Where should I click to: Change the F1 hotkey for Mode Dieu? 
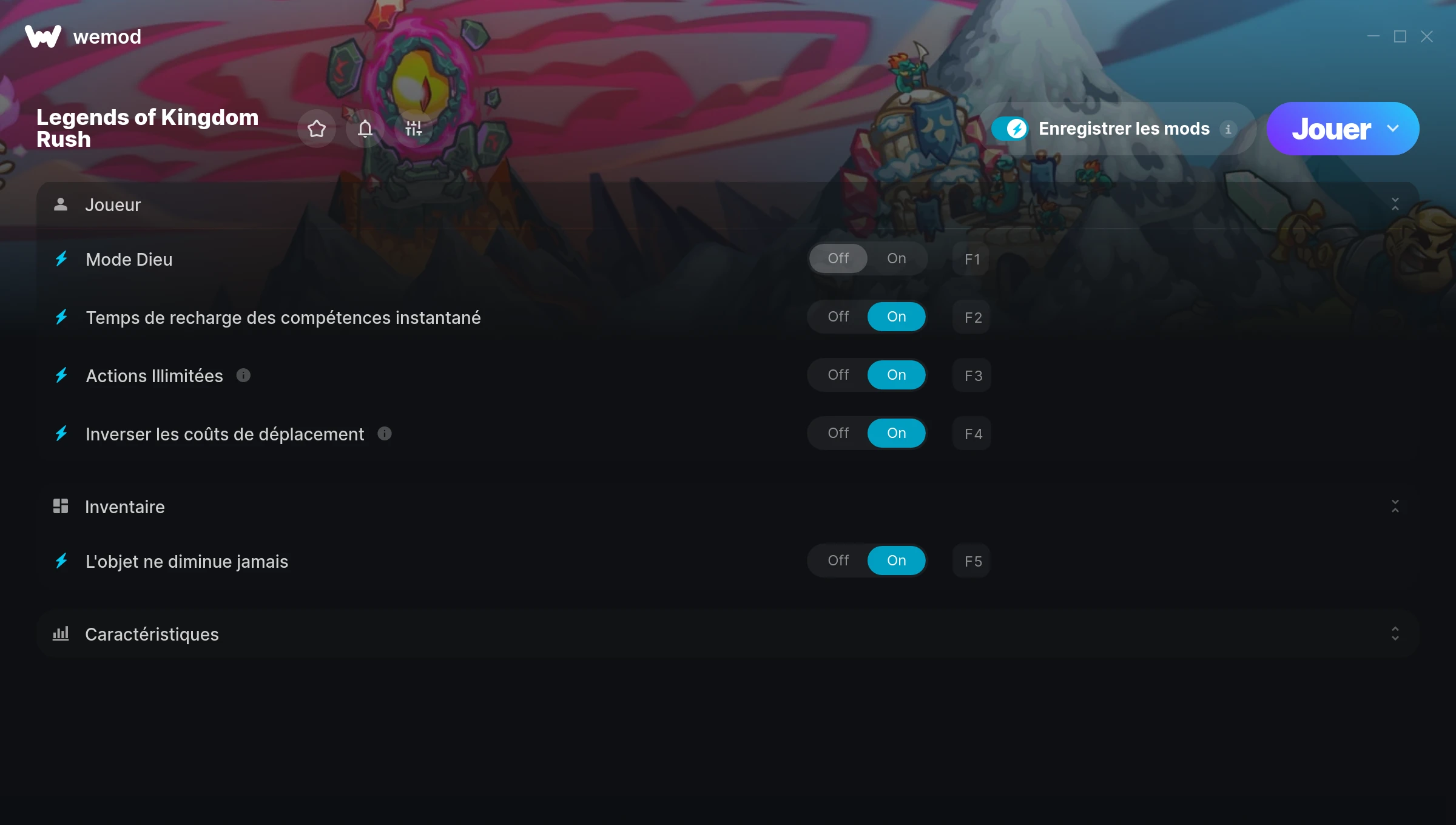click(972, 259)
